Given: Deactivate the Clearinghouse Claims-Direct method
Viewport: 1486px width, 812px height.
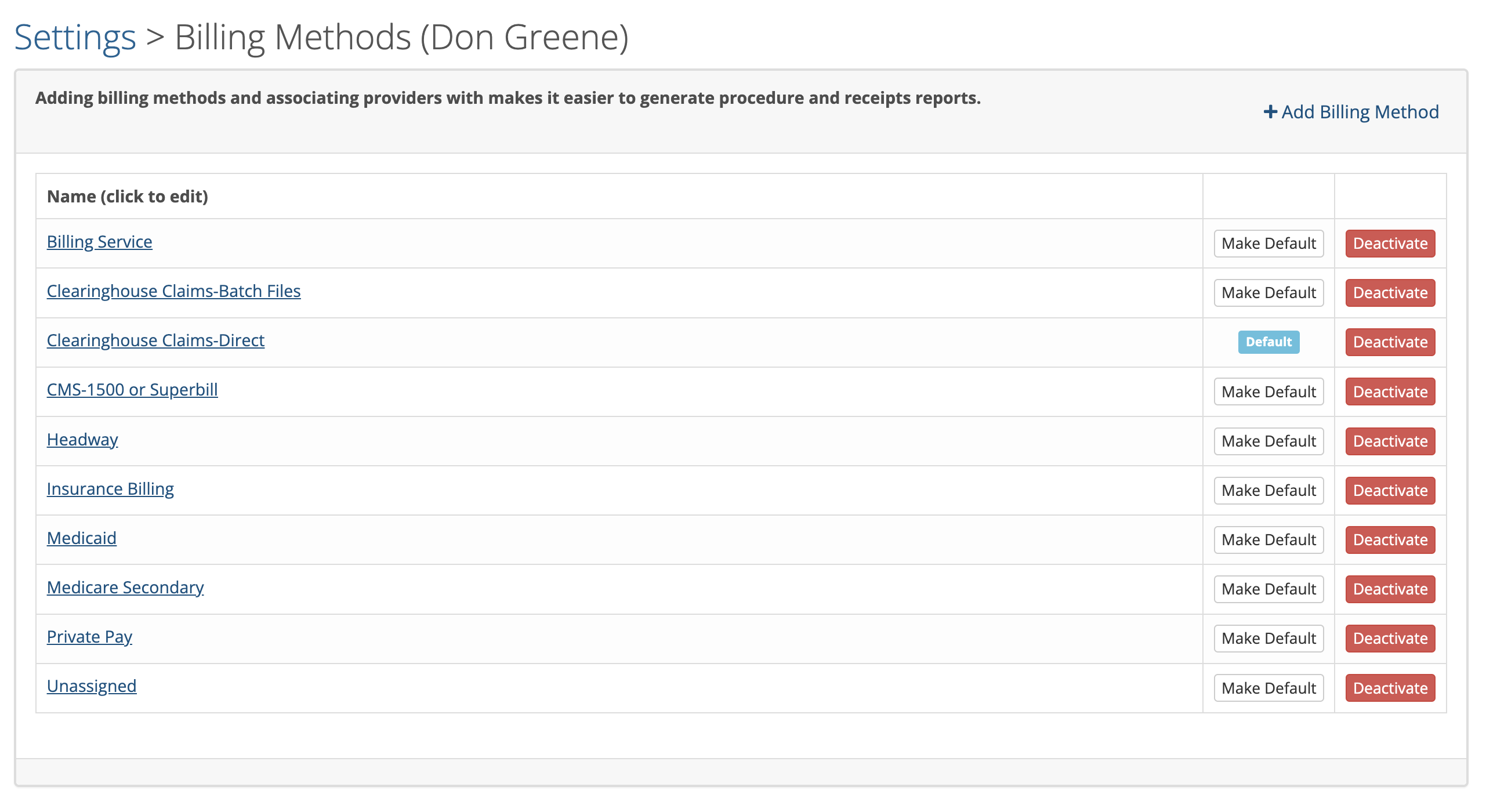Looking at the screenshot, I should click(1390, 342).
